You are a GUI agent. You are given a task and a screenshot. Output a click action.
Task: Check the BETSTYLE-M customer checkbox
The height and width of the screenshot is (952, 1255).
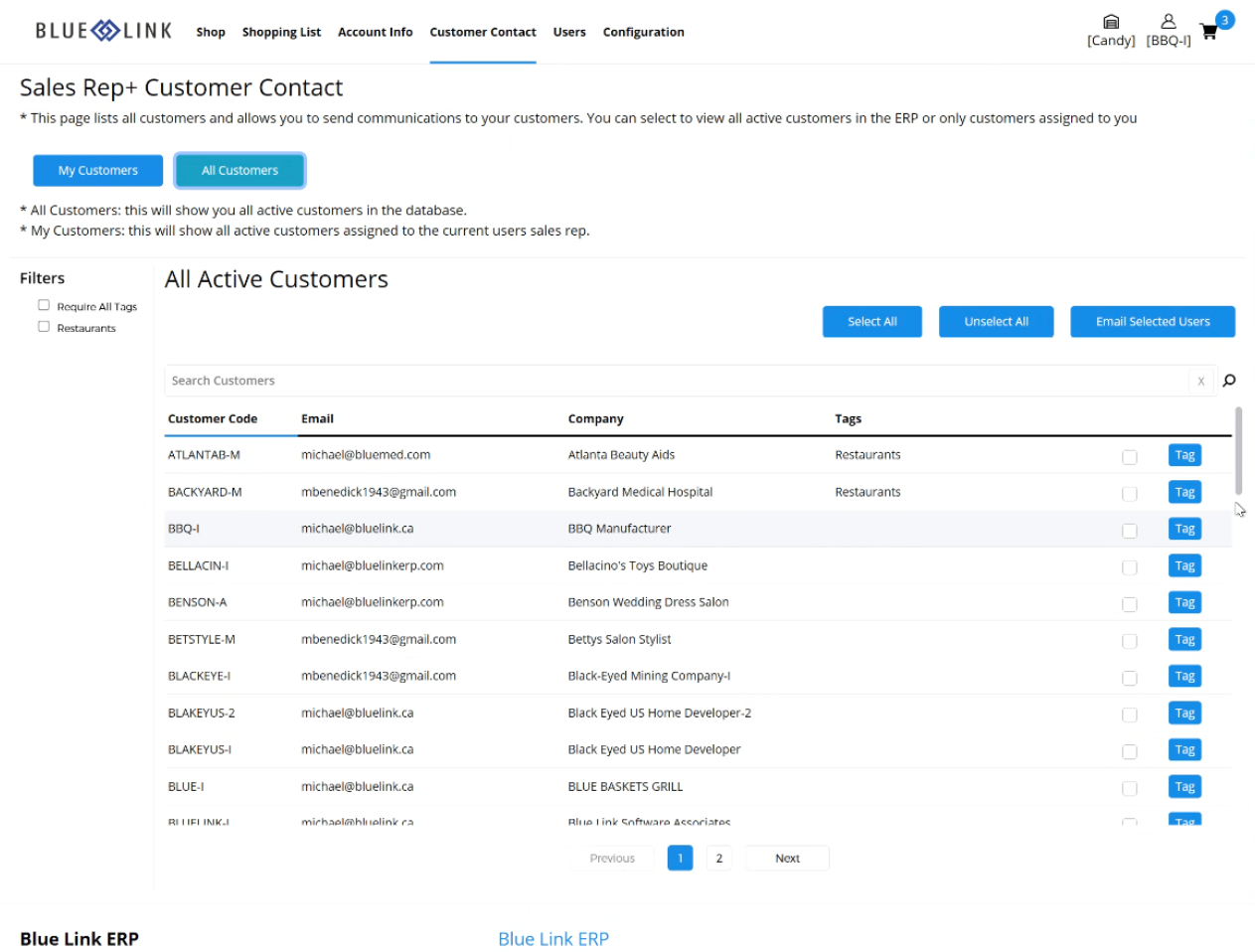click(x=1129, y=641)
